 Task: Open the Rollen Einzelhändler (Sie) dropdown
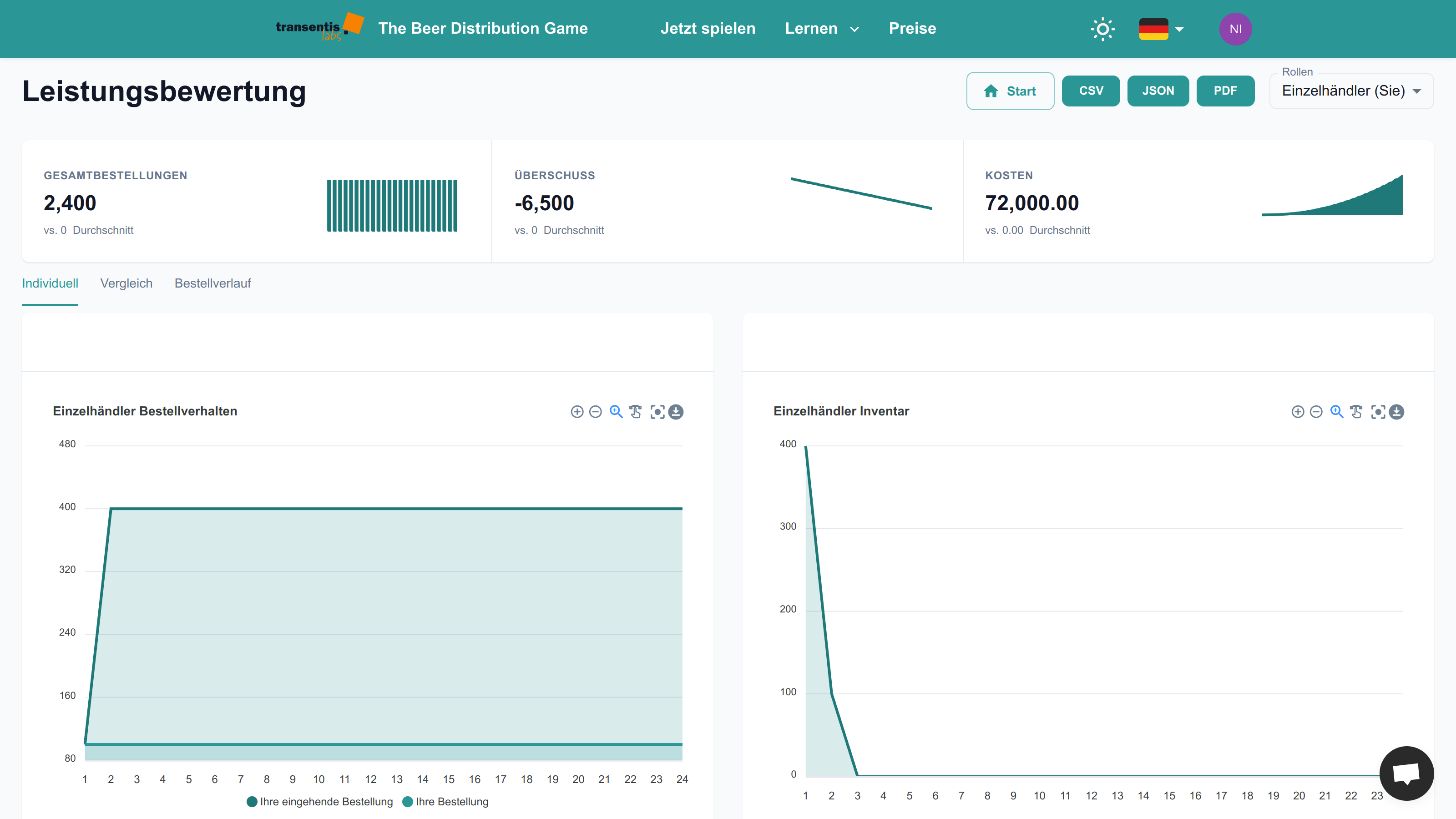(1351, 91)
